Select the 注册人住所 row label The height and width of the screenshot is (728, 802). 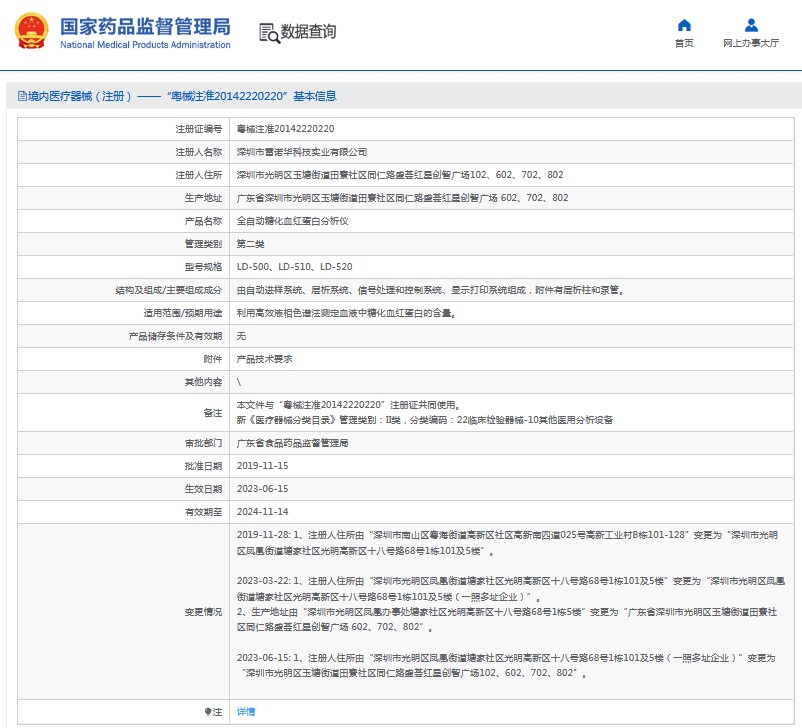coord(198,175)
